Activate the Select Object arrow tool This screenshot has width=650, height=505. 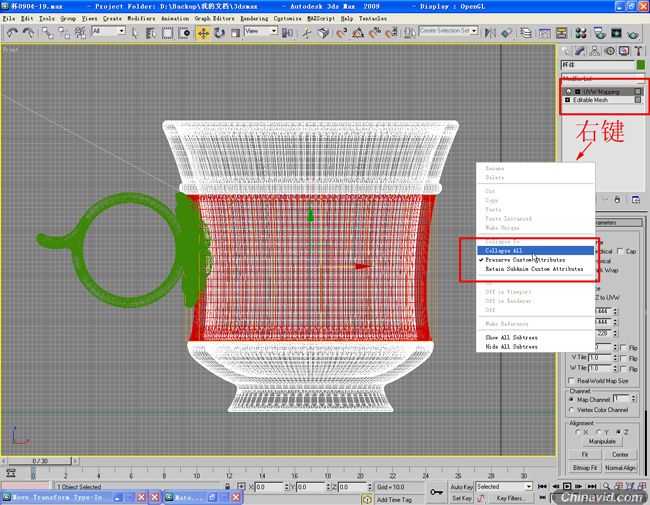click(x=135, y=33)
